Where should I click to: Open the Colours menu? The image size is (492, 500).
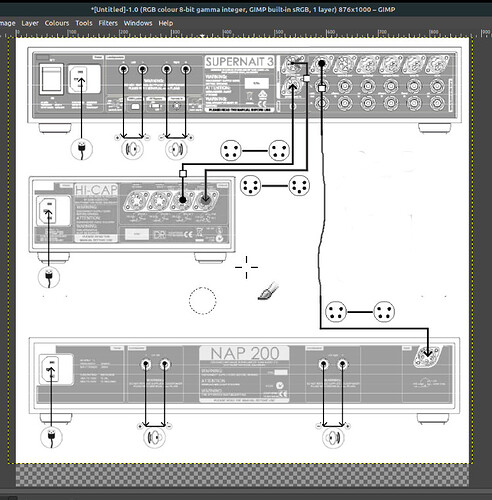(x=57, y=23)
